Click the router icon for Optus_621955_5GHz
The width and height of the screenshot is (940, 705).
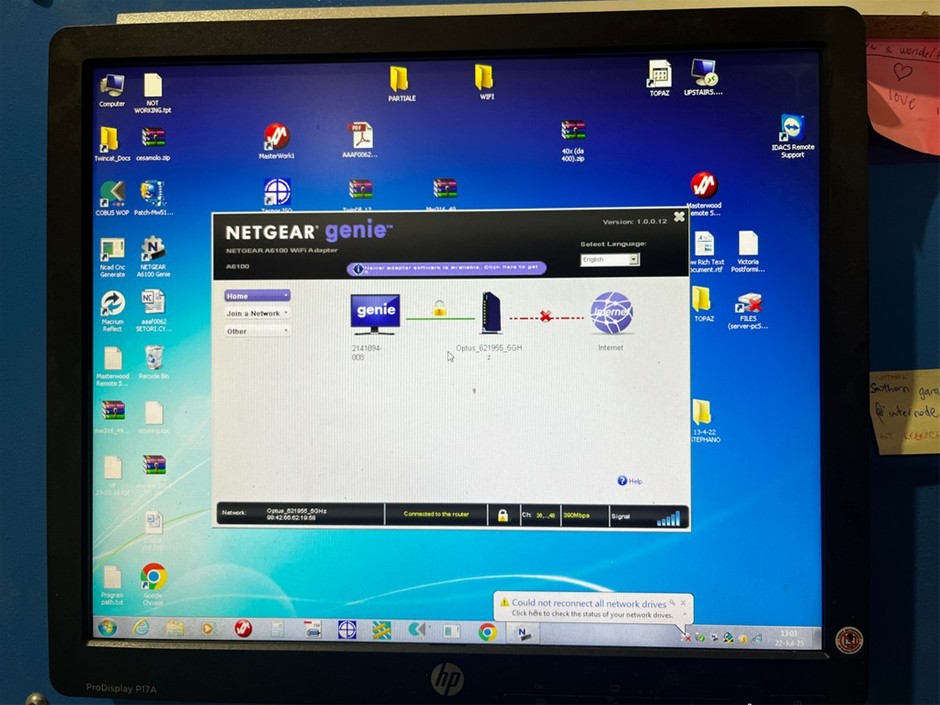(x=490, y=312)
